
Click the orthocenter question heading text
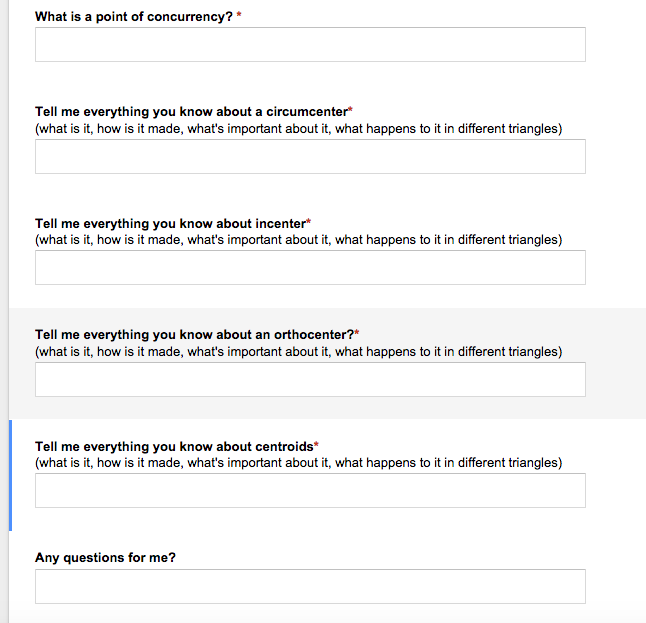194,335
